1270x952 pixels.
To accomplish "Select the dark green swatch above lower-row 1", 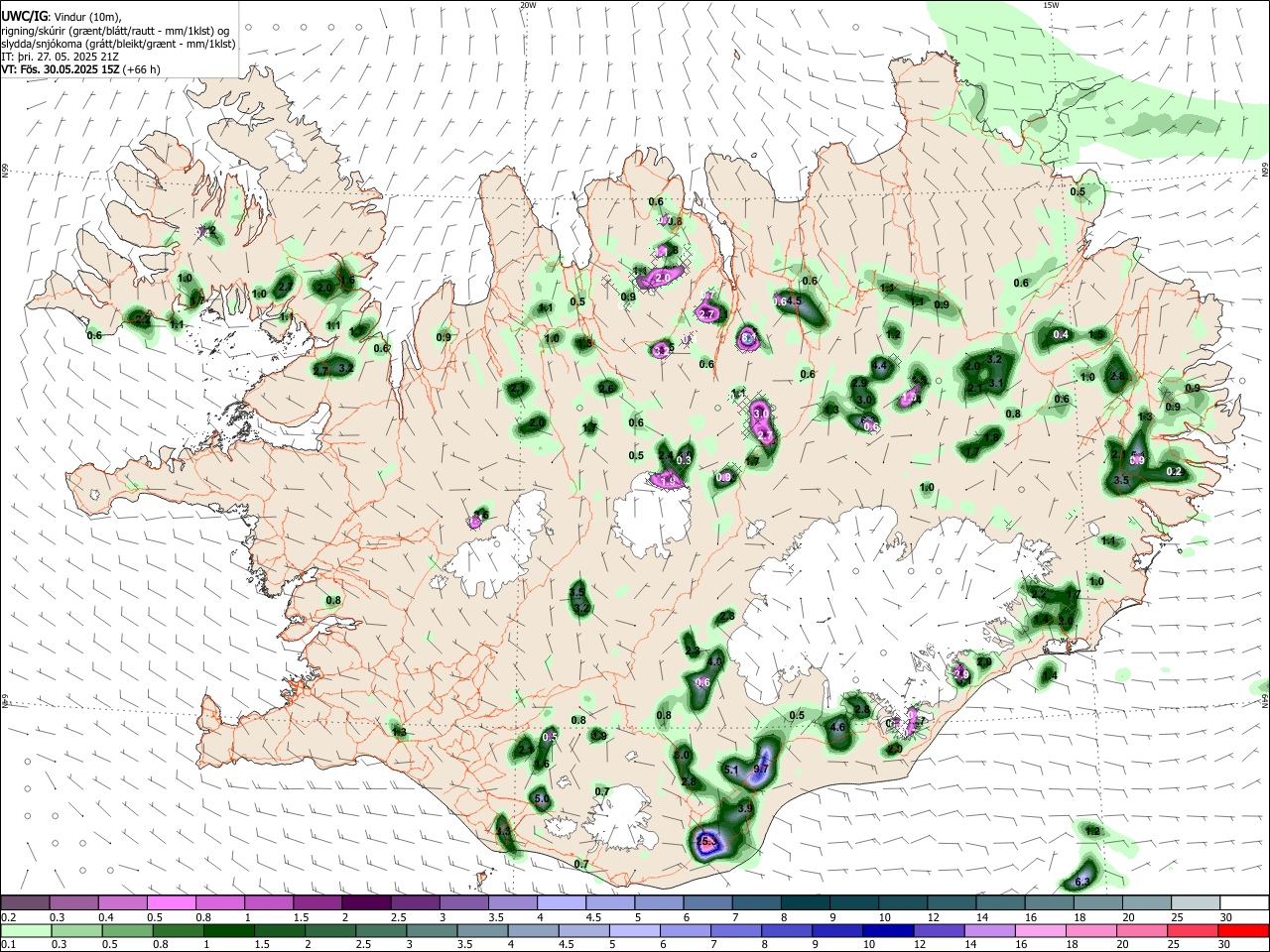I will (x=228, y=930).
